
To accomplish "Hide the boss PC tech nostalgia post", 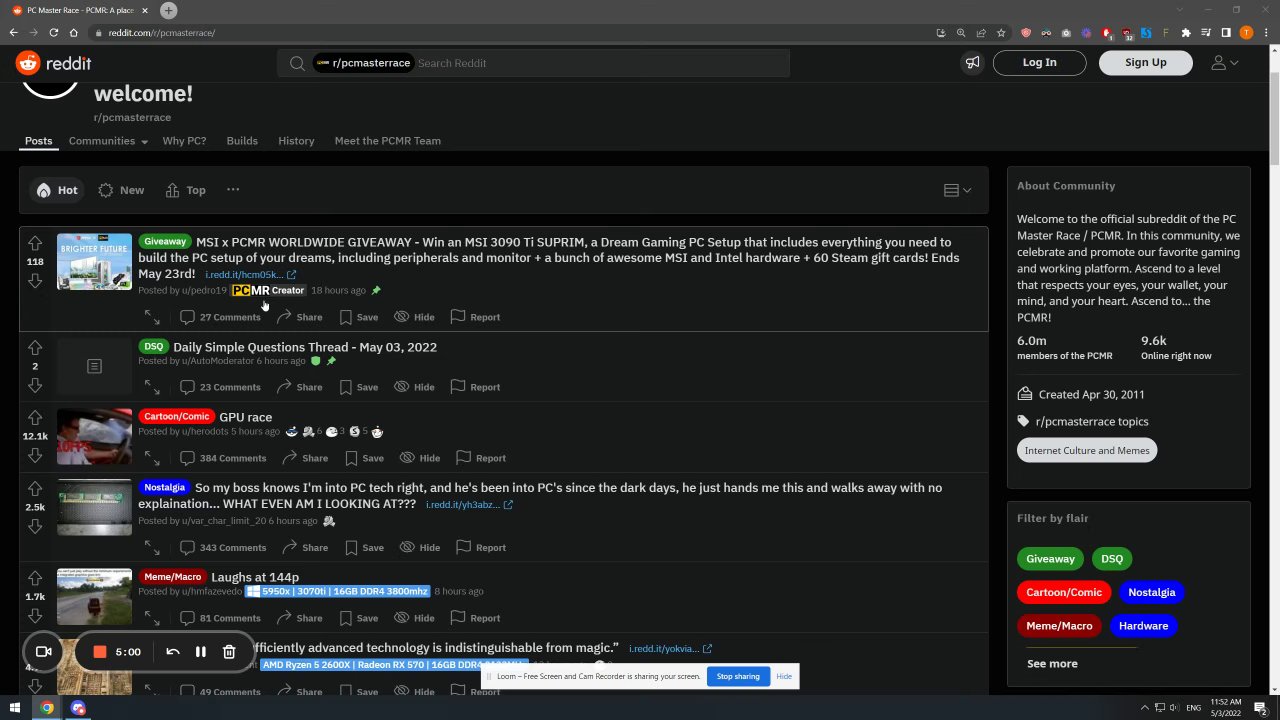I will point(420,548).
